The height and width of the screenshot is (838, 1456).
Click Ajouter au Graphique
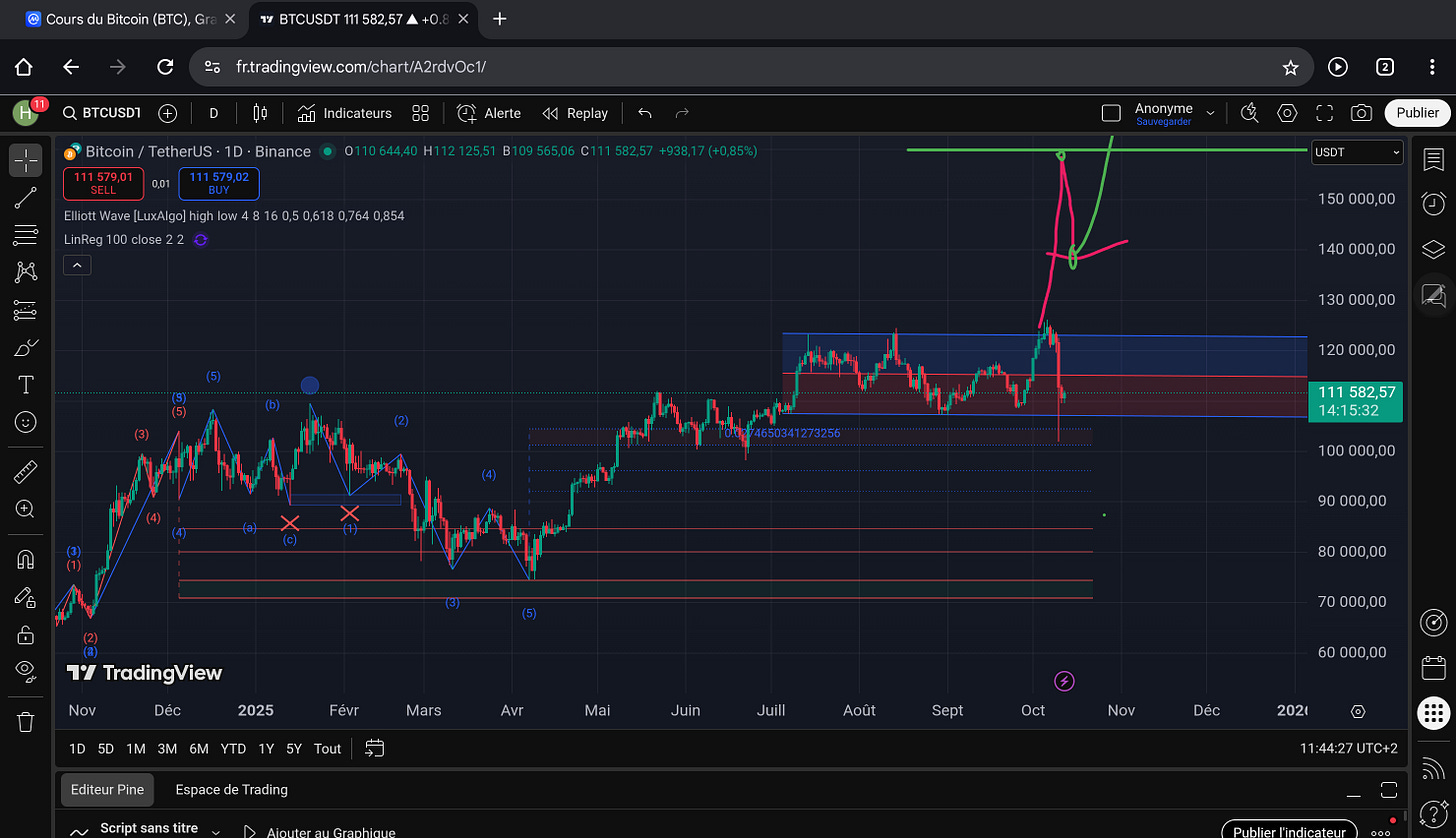tap(320, 832)
